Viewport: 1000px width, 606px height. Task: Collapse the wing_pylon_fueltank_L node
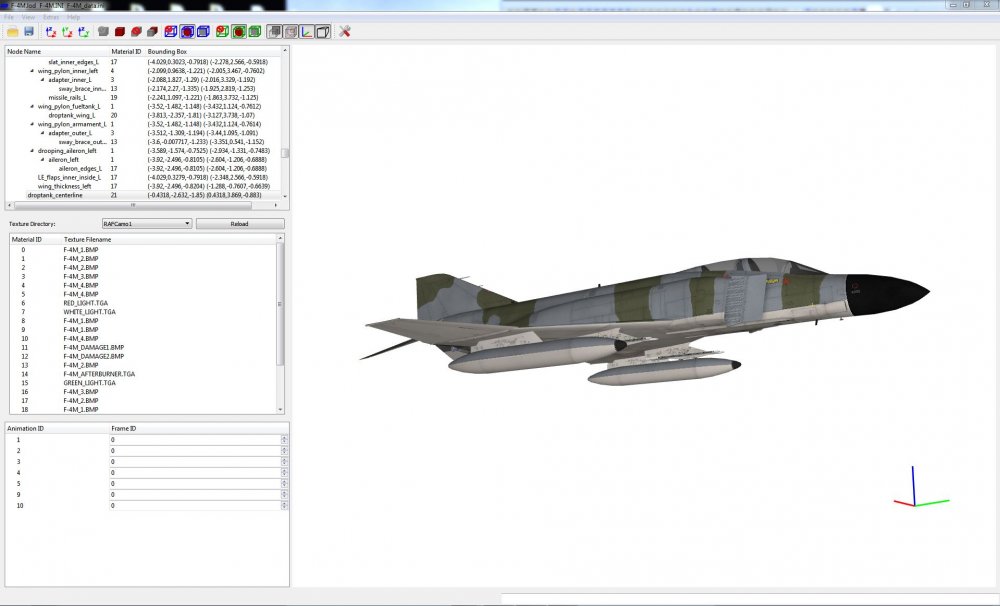pos(32,107)
